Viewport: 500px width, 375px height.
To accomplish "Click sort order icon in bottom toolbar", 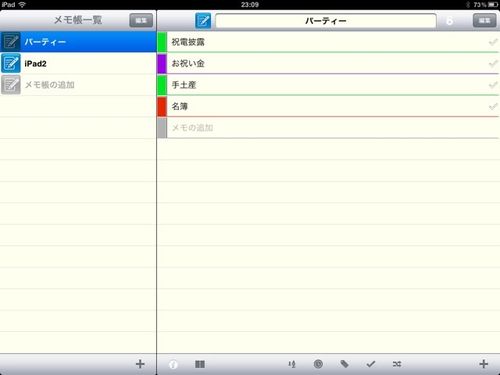I will coord(292,364).
